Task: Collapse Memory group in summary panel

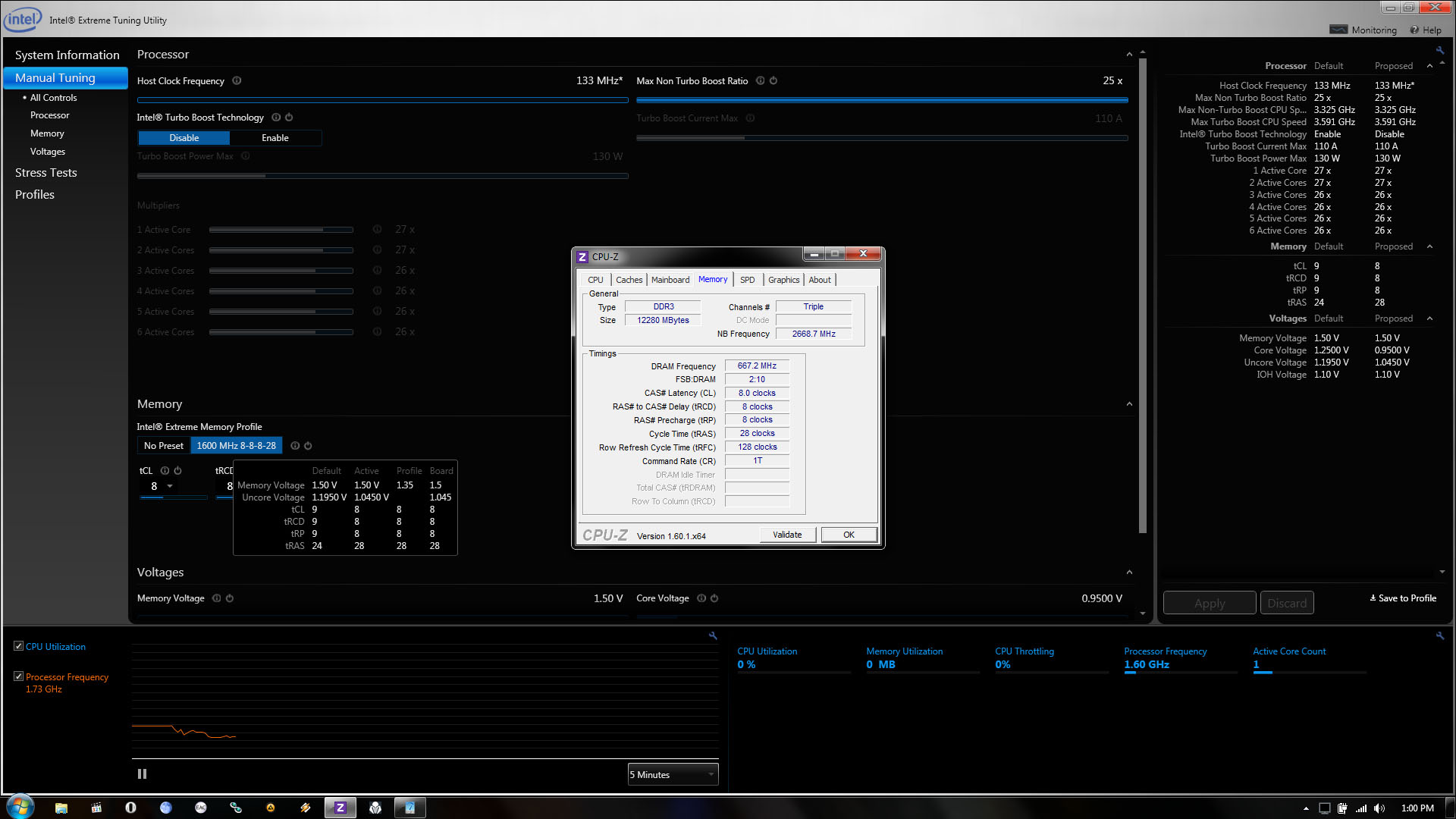Action: (1429, 246)
